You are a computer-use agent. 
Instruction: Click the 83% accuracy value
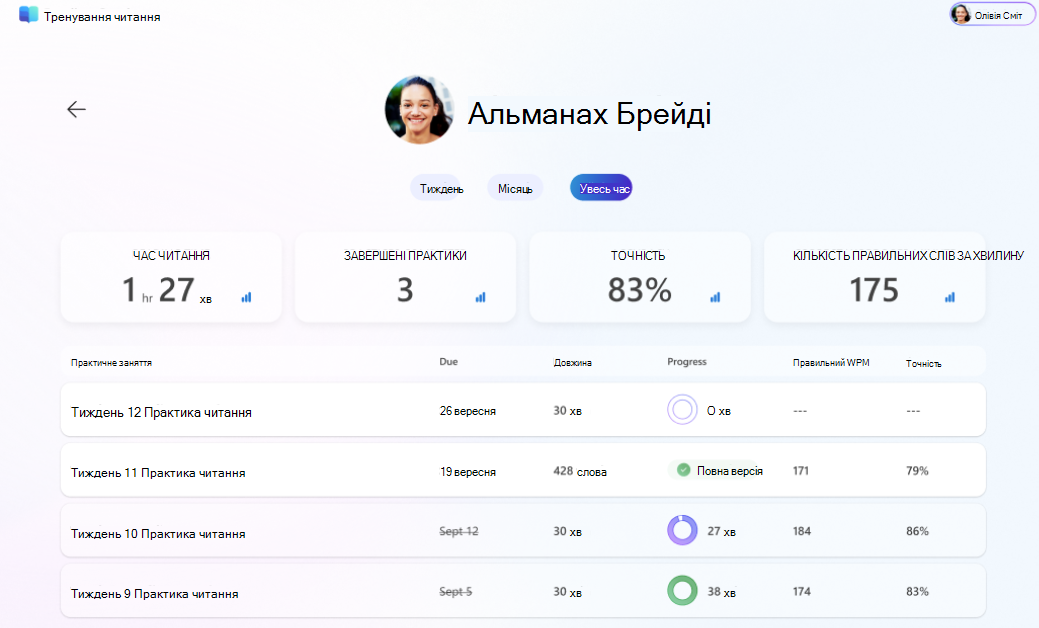639,290
